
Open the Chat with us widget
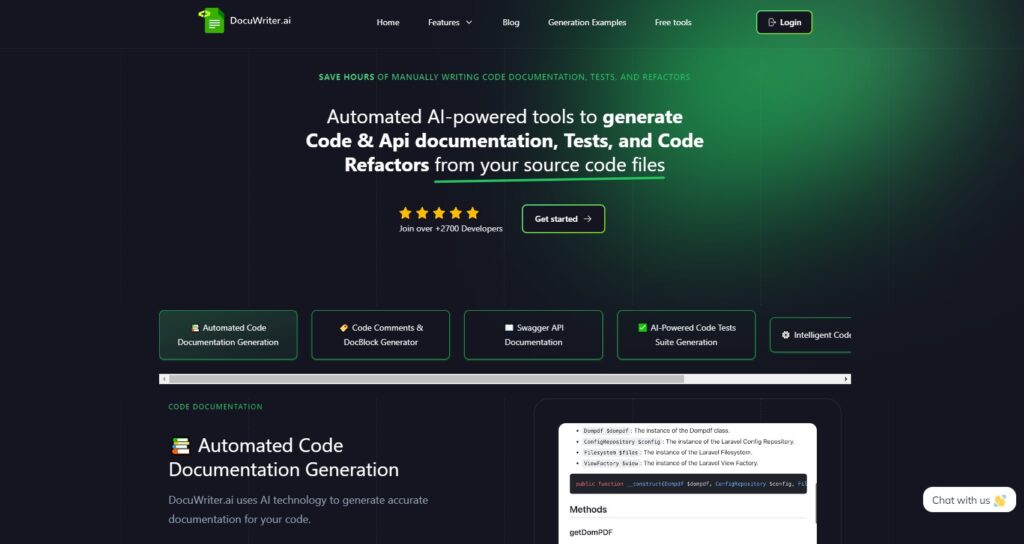(x=969, y=500)
